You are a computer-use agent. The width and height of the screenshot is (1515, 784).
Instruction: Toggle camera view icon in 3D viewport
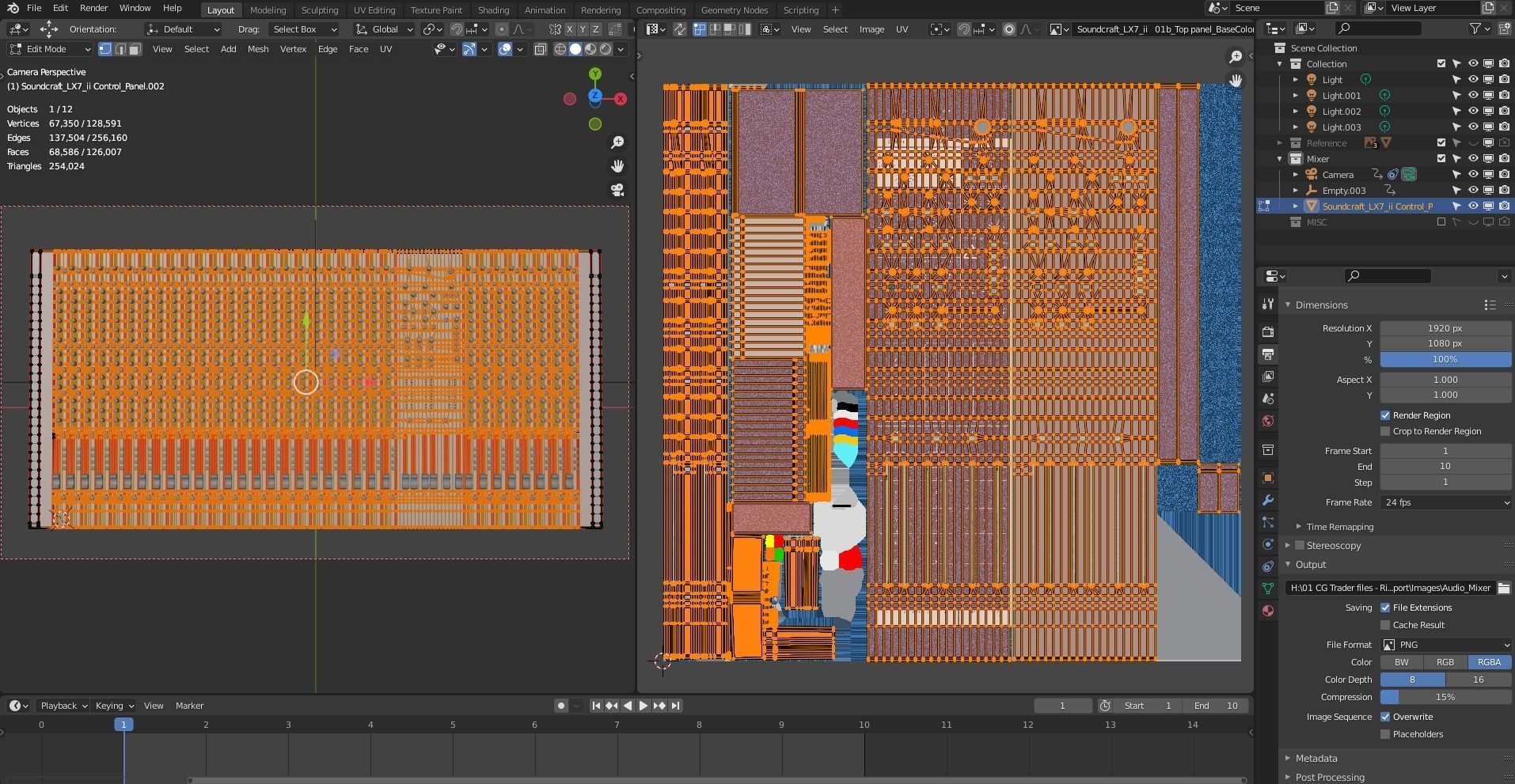point(617,190)
